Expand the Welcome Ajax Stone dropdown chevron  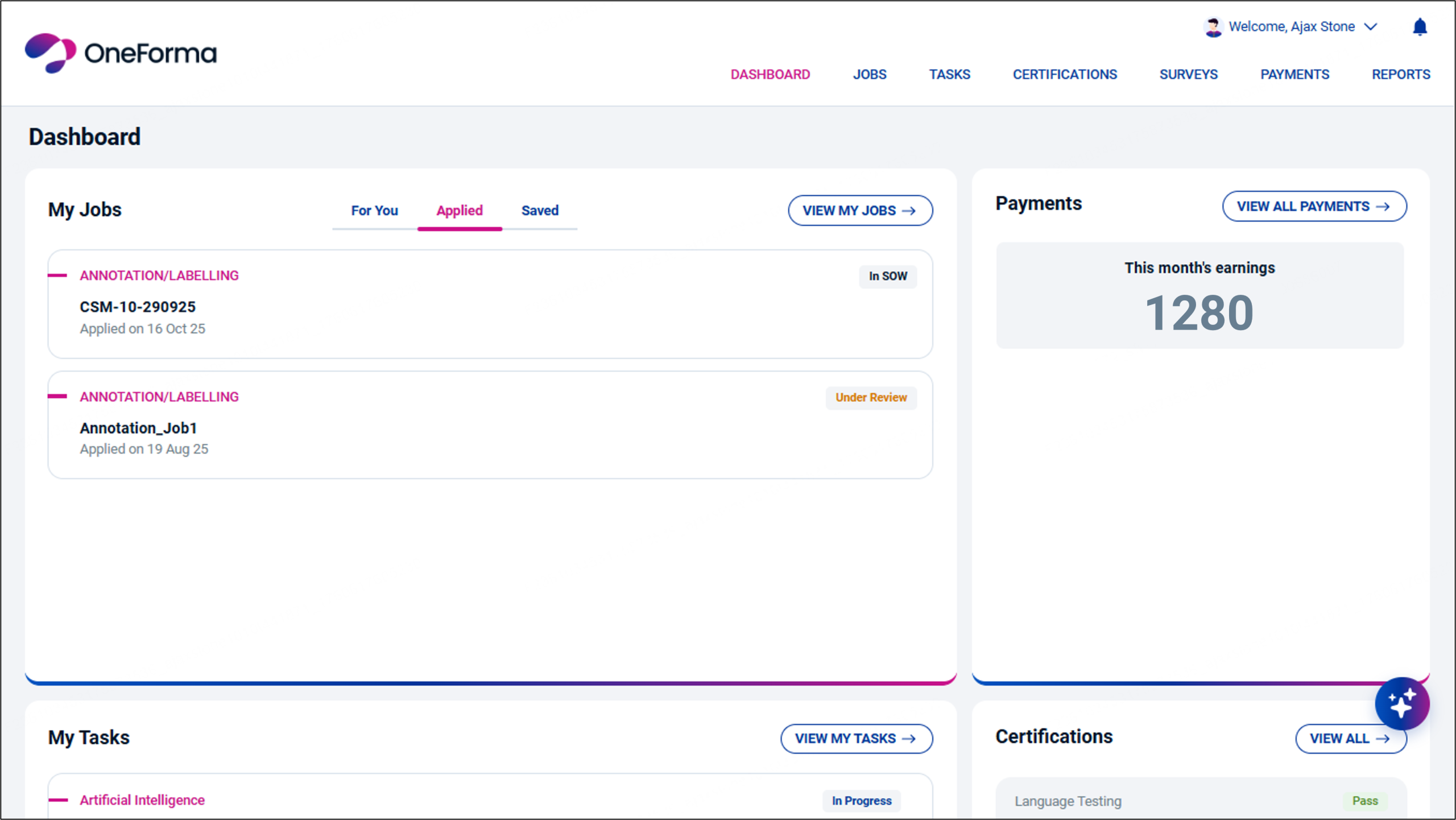[1371, 27]
